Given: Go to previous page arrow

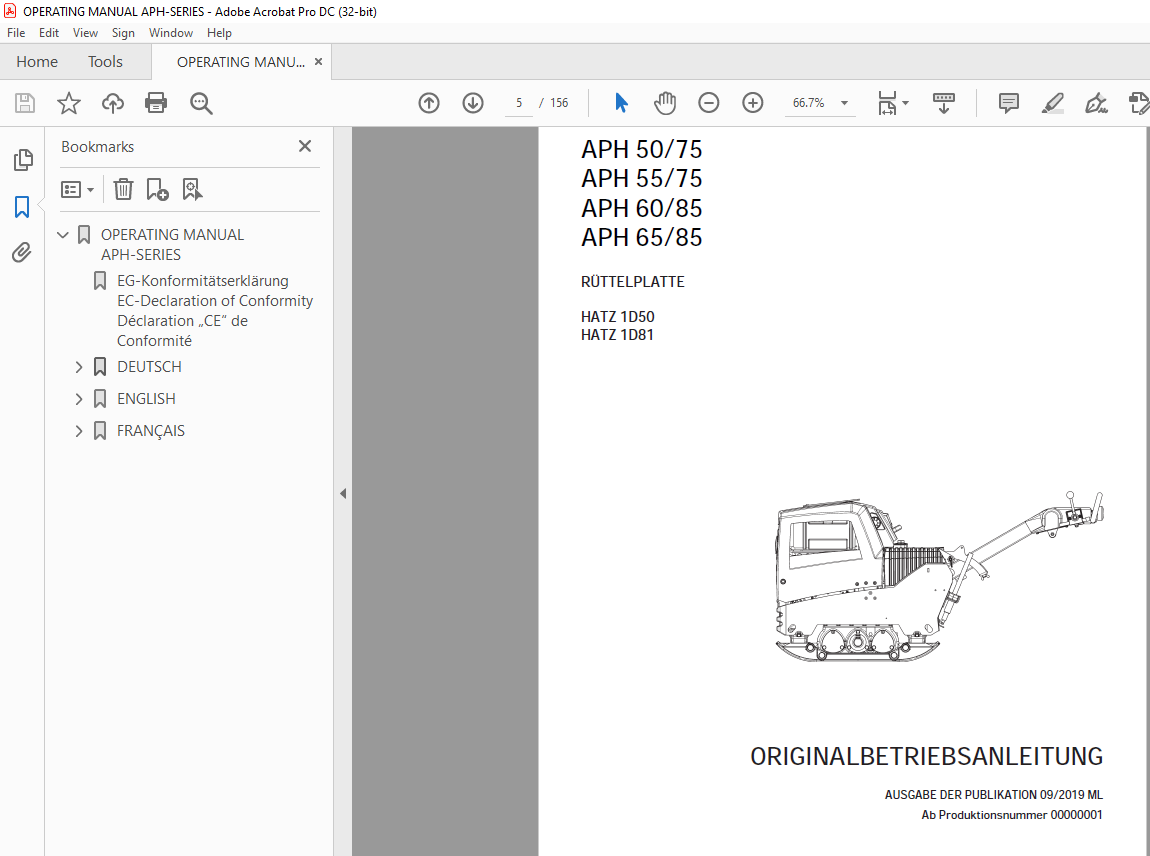Looking at the screenshot, I should pos(429,103).
